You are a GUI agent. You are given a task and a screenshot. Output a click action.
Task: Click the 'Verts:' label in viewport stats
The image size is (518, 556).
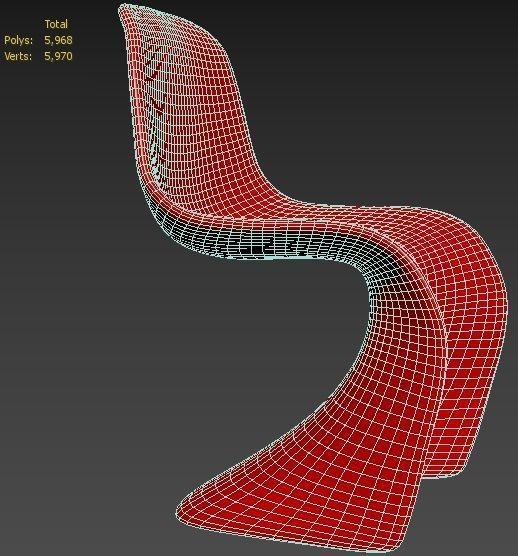pos(18,56)
